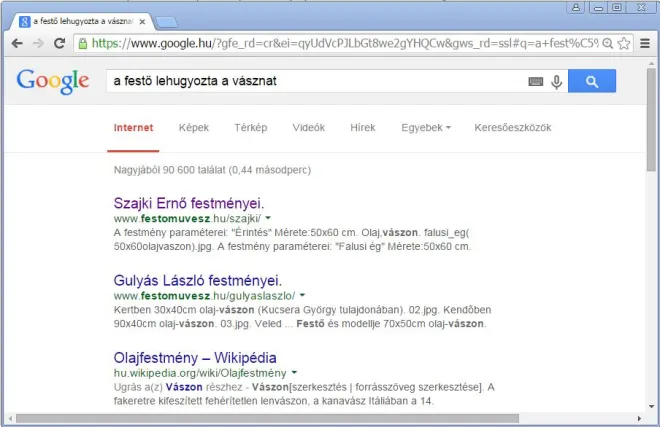Click the green padlock security icon

(x=82, y=43)
